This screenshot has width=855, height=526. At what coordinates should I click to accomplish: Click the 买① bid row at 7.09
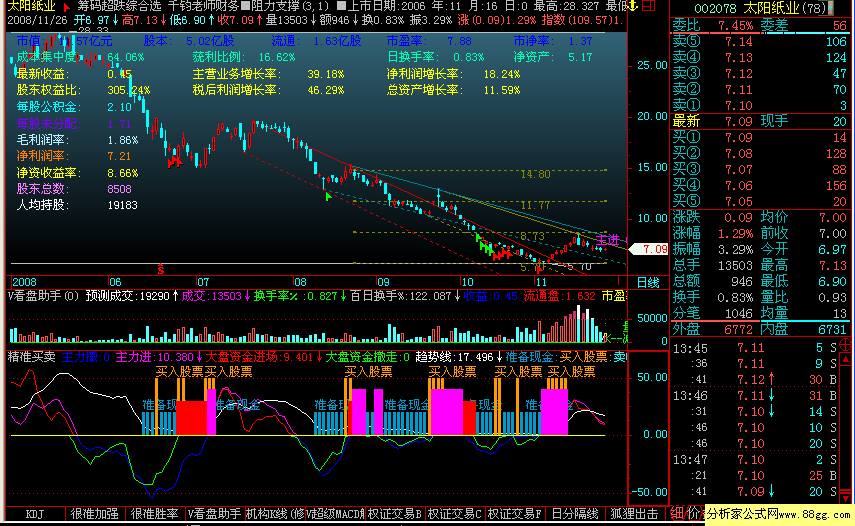pyautogui.click(x=759, y=137)
